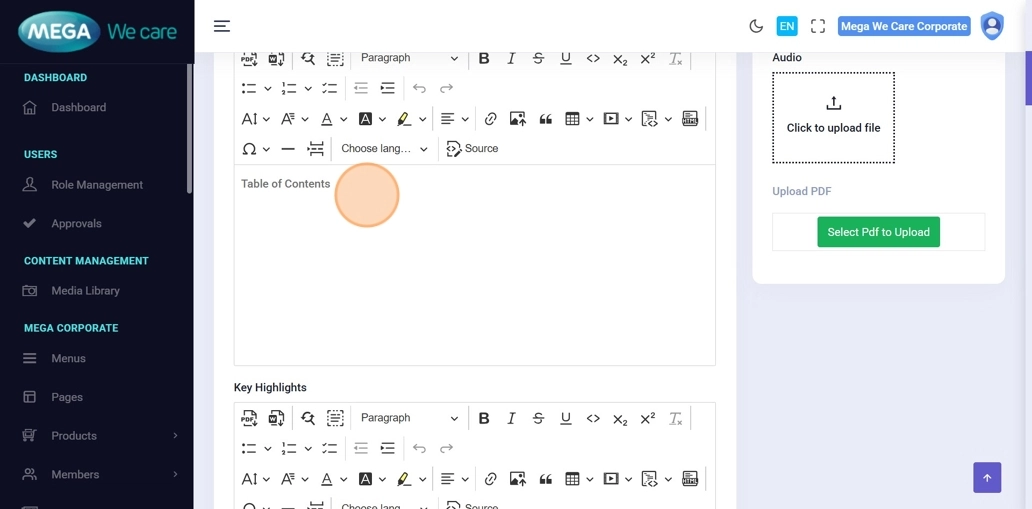Open the Choose language dropdown in Table of Contents editor
1032x509 pixels.
pos(384,149)
